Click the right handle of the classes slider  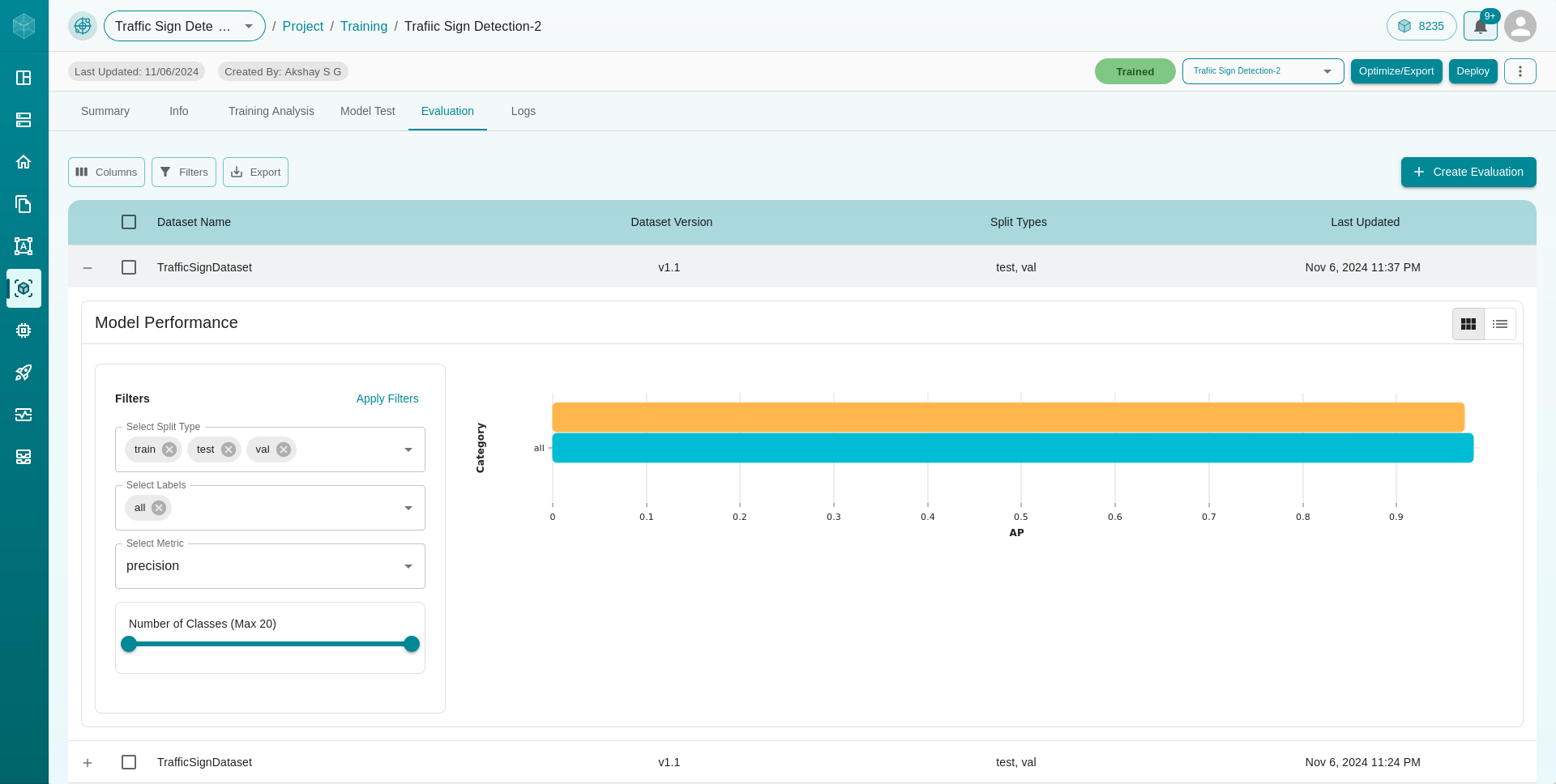click(x=412, y=644)
